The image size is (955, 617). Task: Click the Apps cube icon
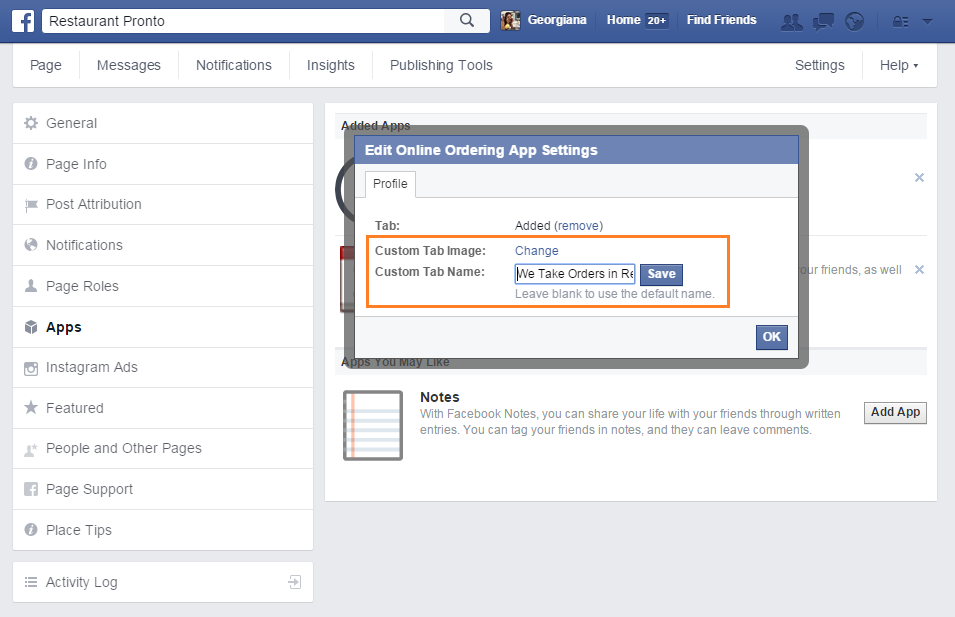(30, 327)
